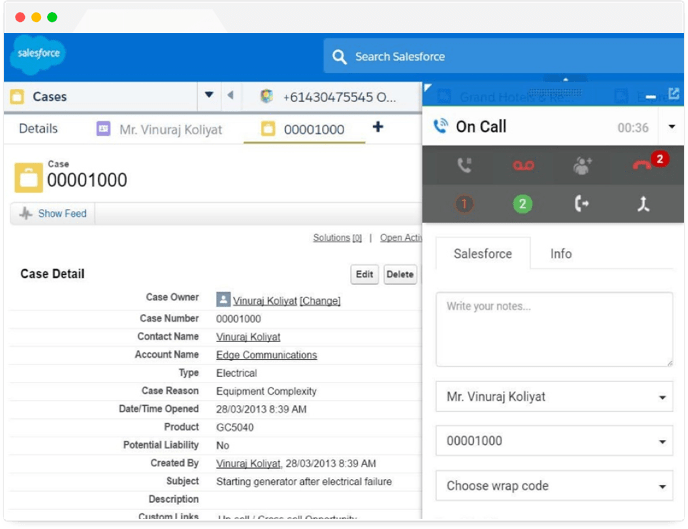Click the Write your notes text area
The image size is (688, 529).
[554, 329]
